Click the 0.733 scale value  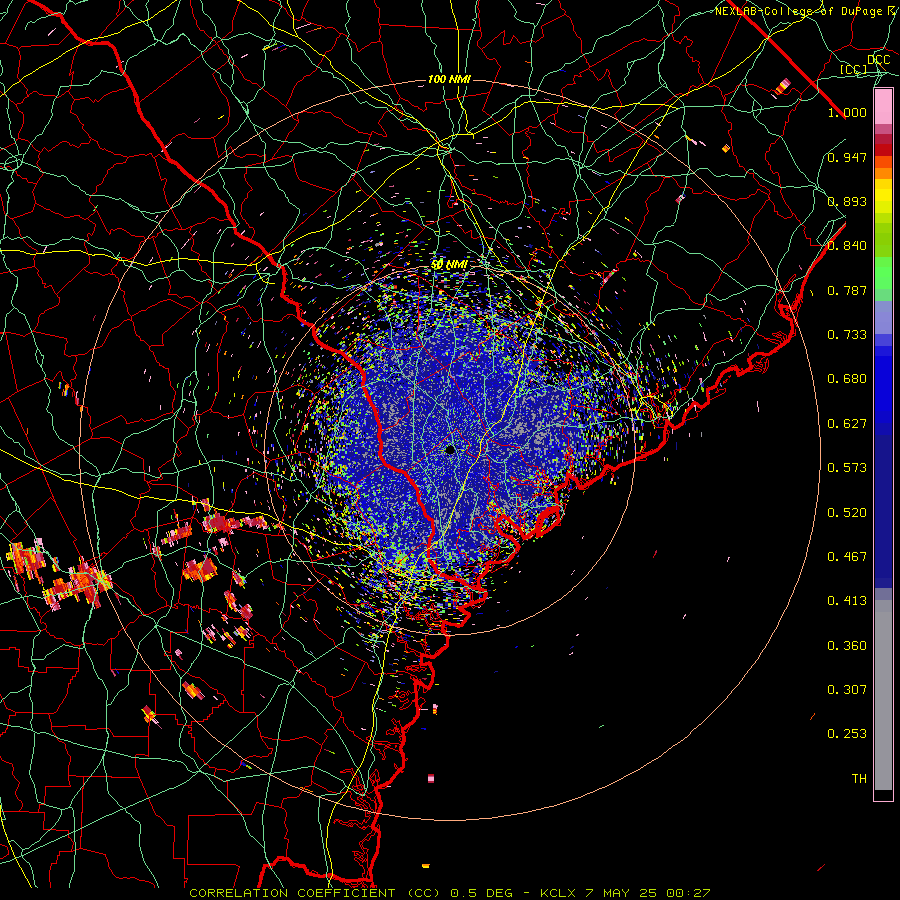click(847, 335)
